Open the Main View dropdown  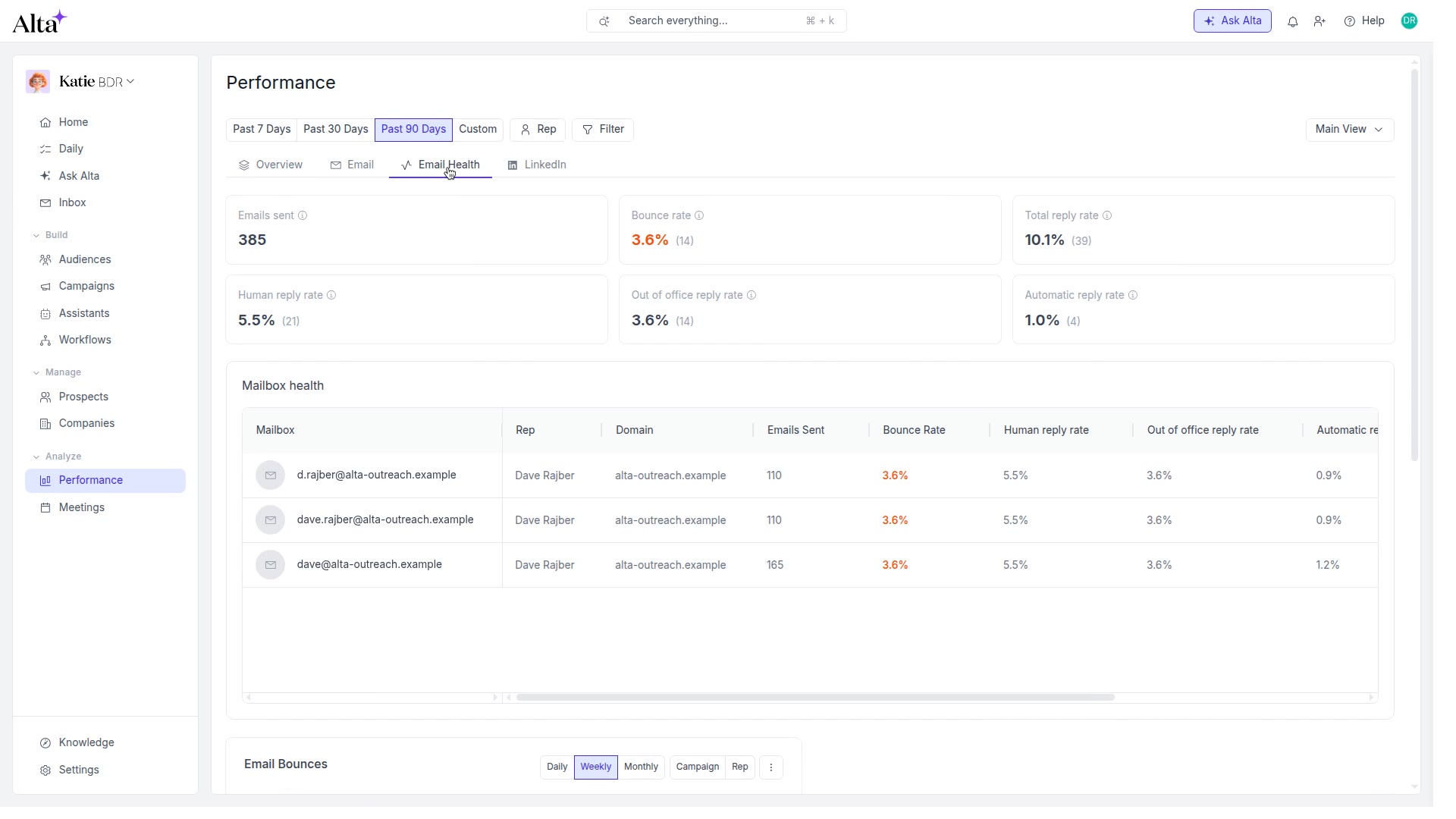coord(1350,130)
